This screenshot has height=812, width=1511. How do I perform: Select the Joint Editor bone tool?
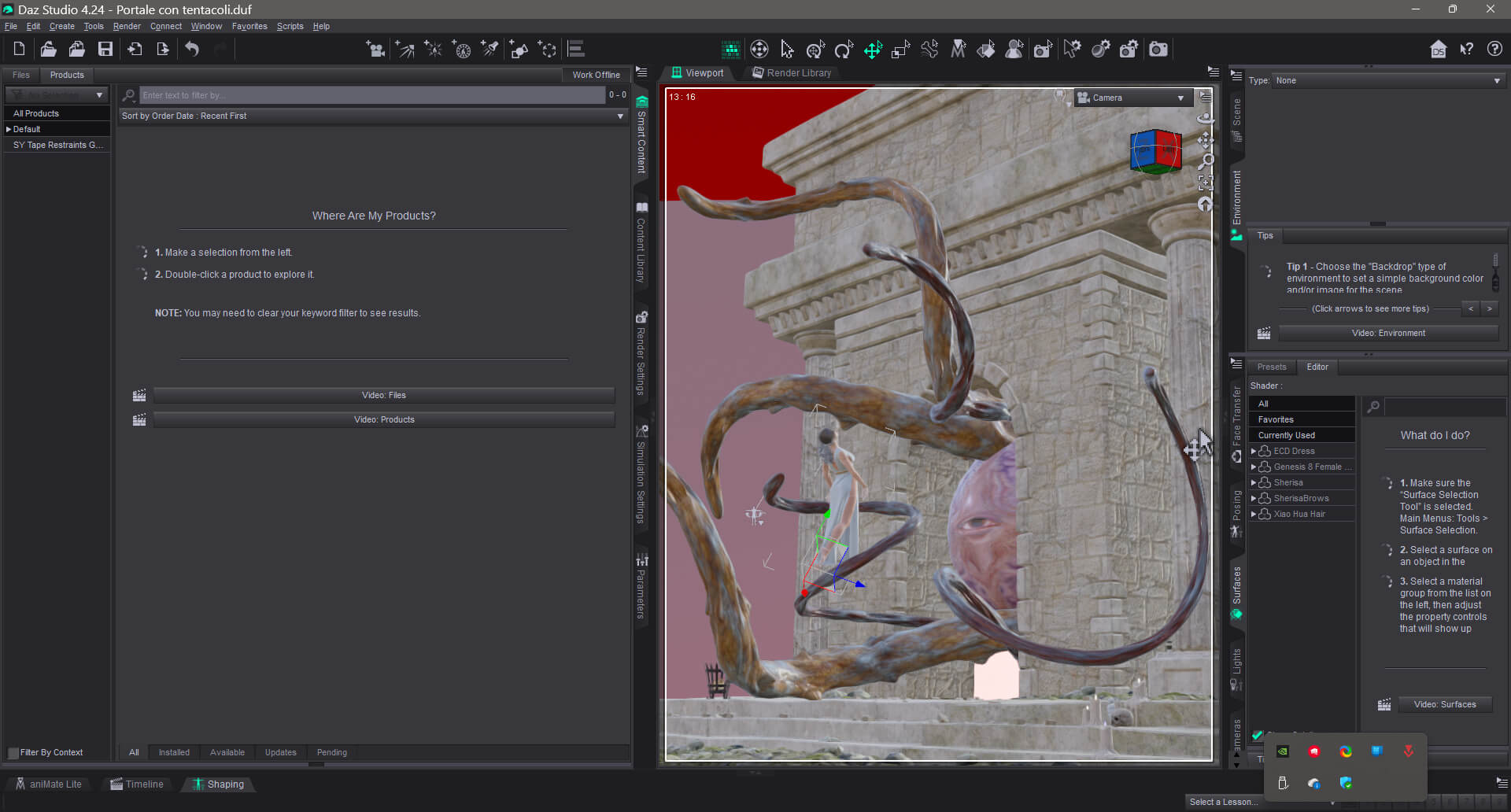coord(929,50)
